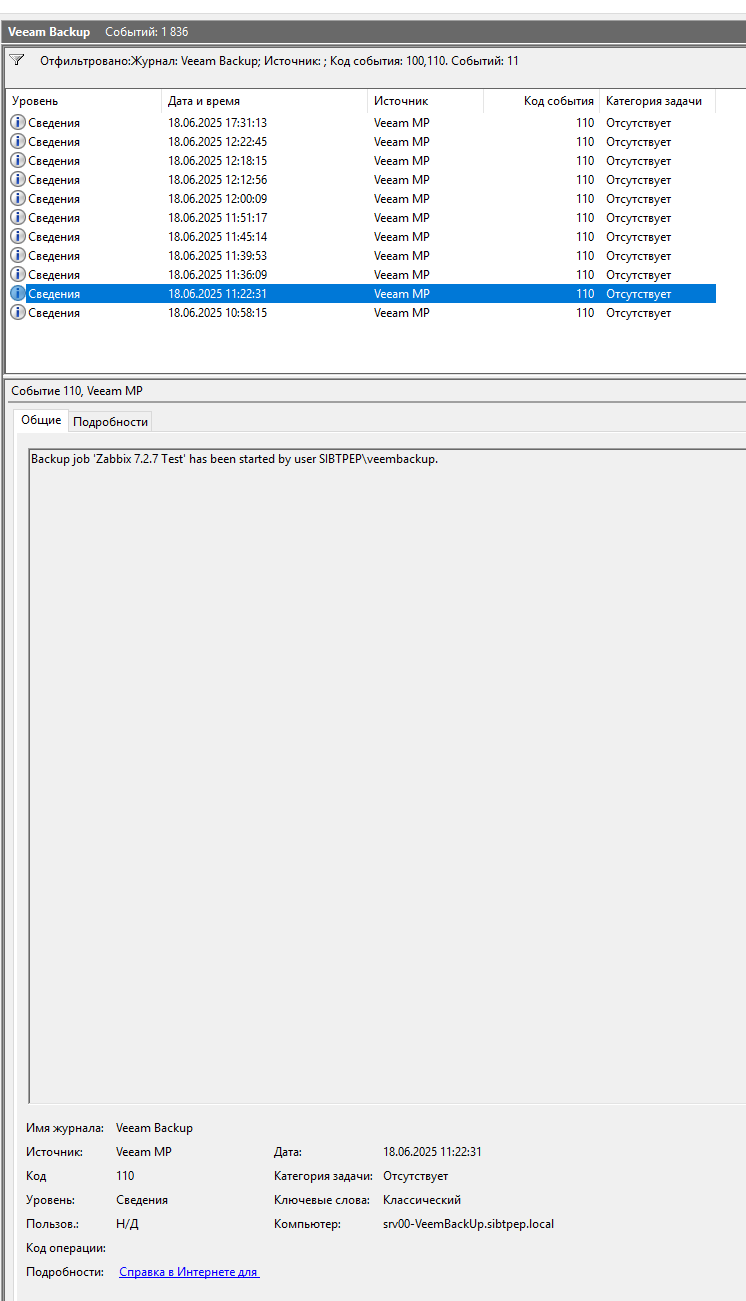
Task: Click computer name srv00-VeemBackUp.sibtpep.local
Action: pyautogui.click(x=468, y=1224)
